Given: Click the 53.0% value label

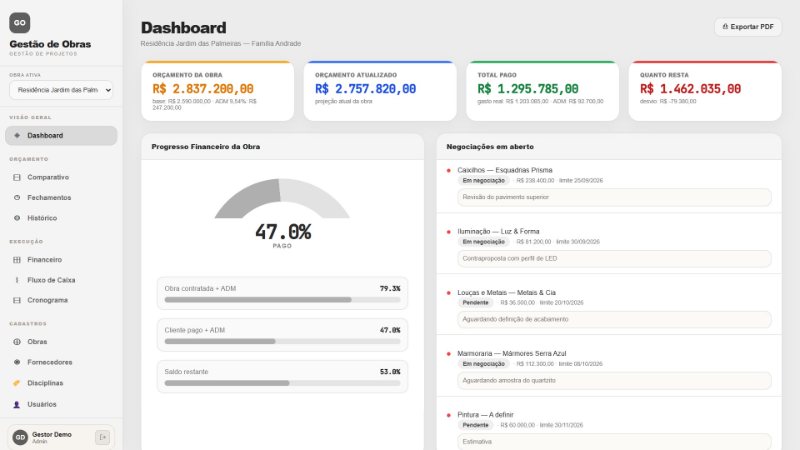Looking at the screenshot, I should (390, 372).
